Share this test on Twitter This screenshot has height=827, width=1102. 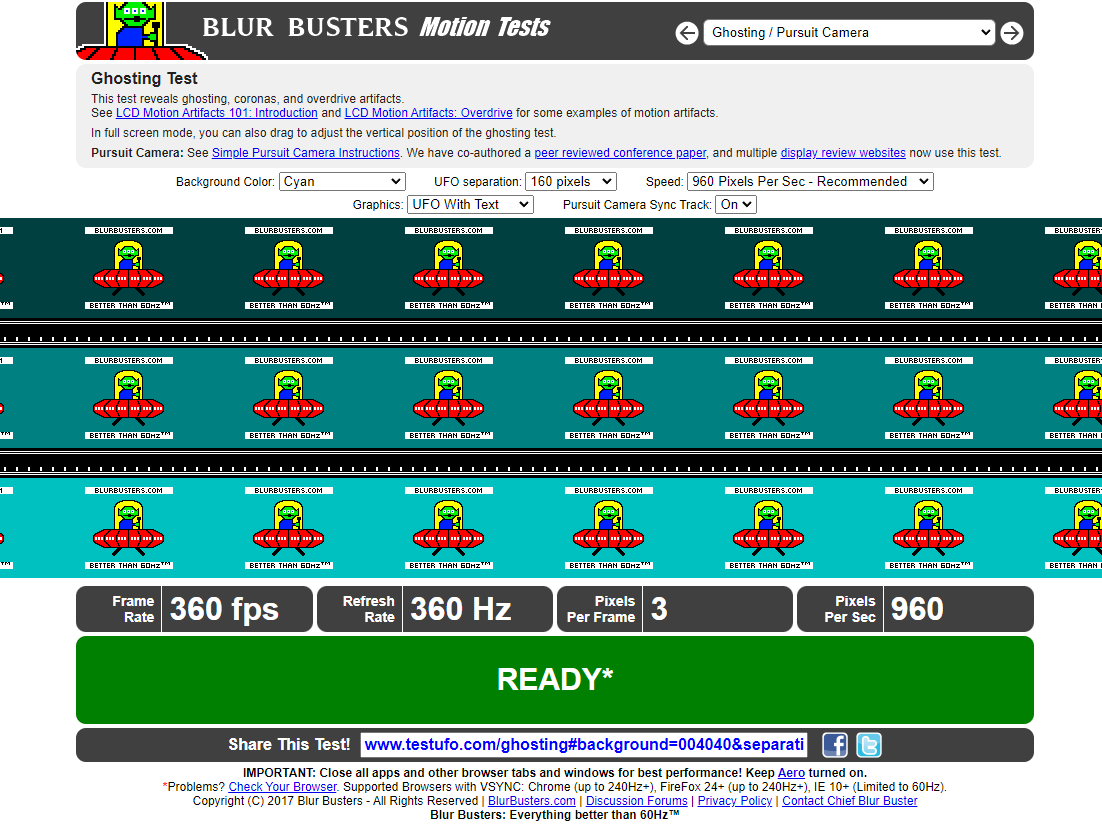pyautogui.click(x=869, y=745)
